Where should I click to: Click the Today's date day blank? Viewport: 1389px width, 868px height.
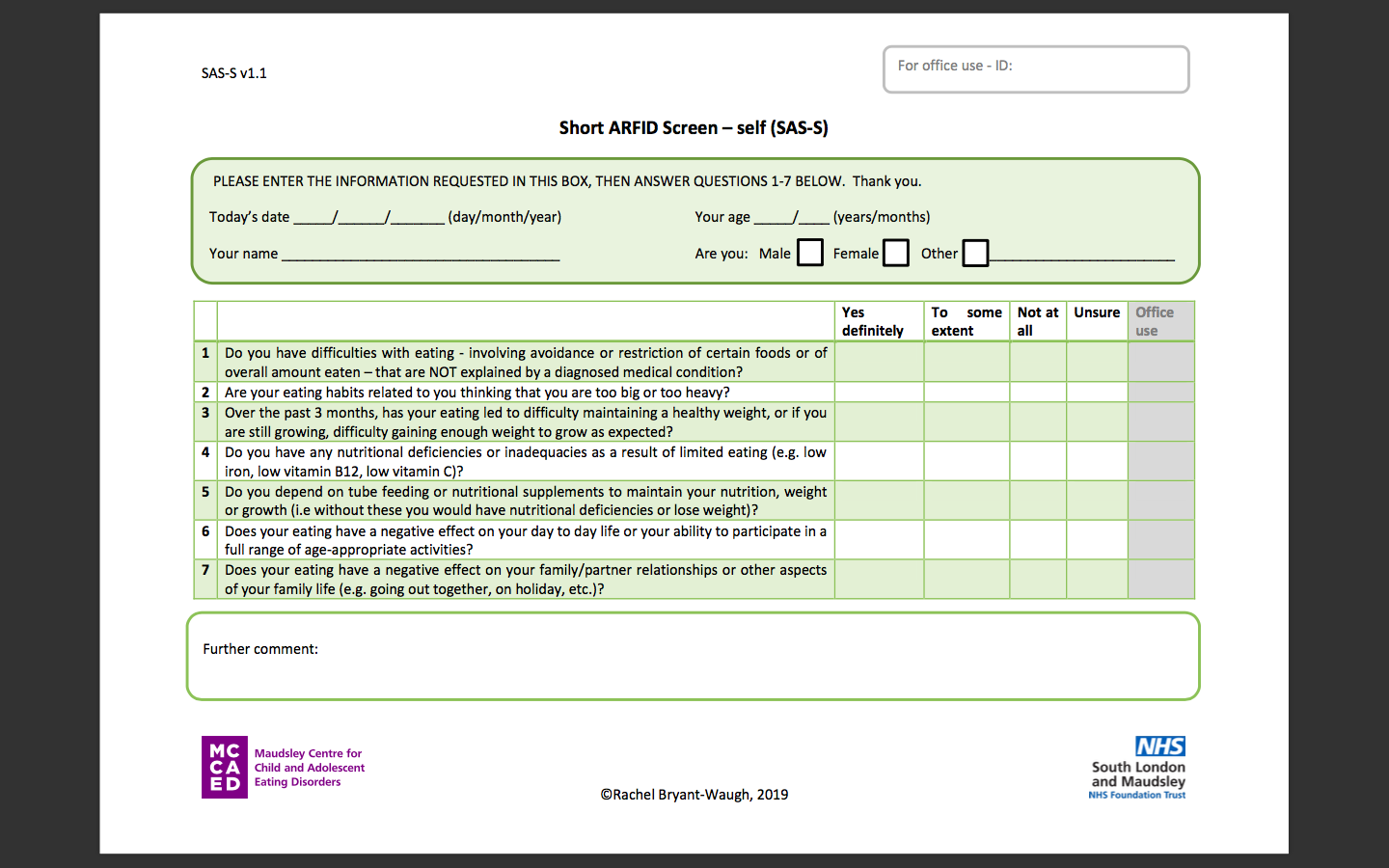coord(313,218)
